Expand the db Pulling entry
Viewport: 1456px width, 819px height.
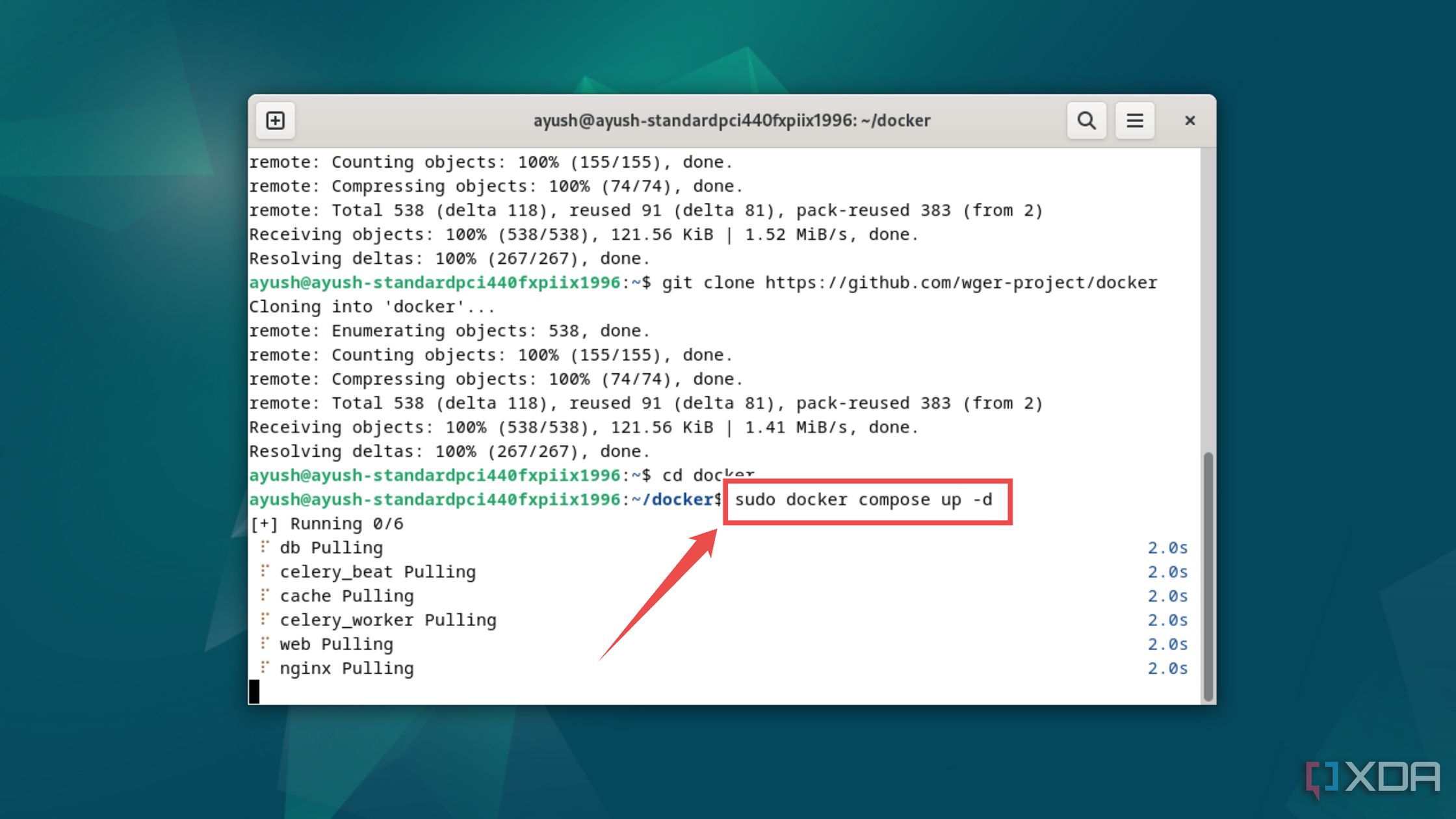[x=263, y=547]
